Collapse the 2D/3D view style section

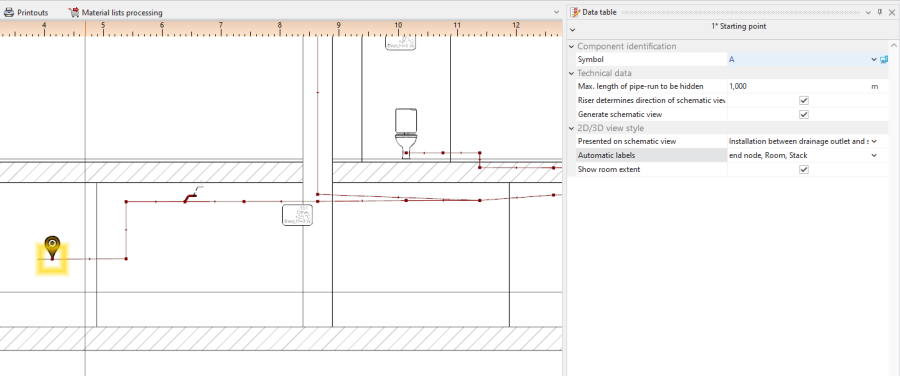click(572, 129)
